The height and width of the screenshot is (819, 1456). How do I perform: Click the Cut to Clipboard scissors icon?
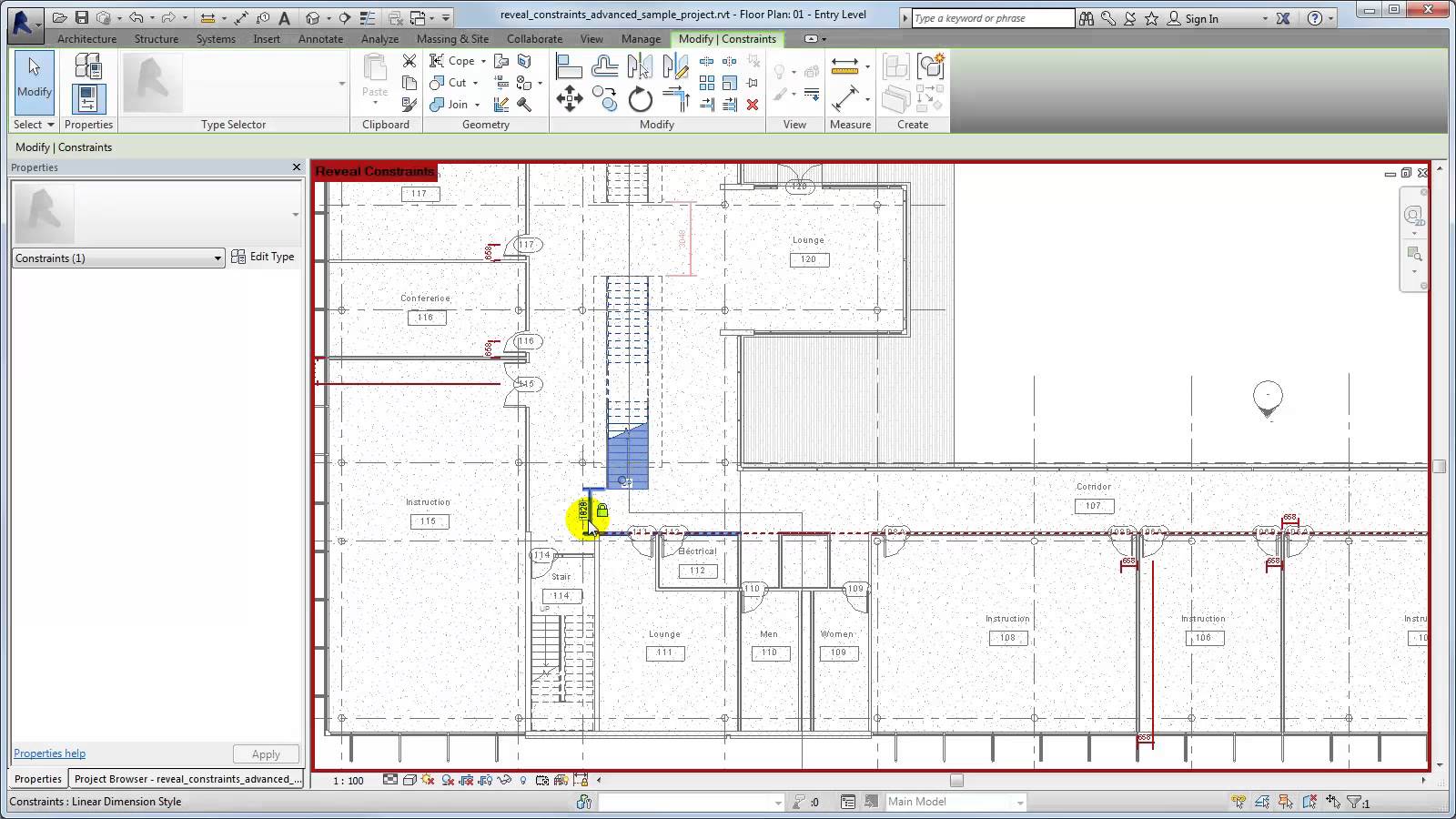tap(409, 61)
